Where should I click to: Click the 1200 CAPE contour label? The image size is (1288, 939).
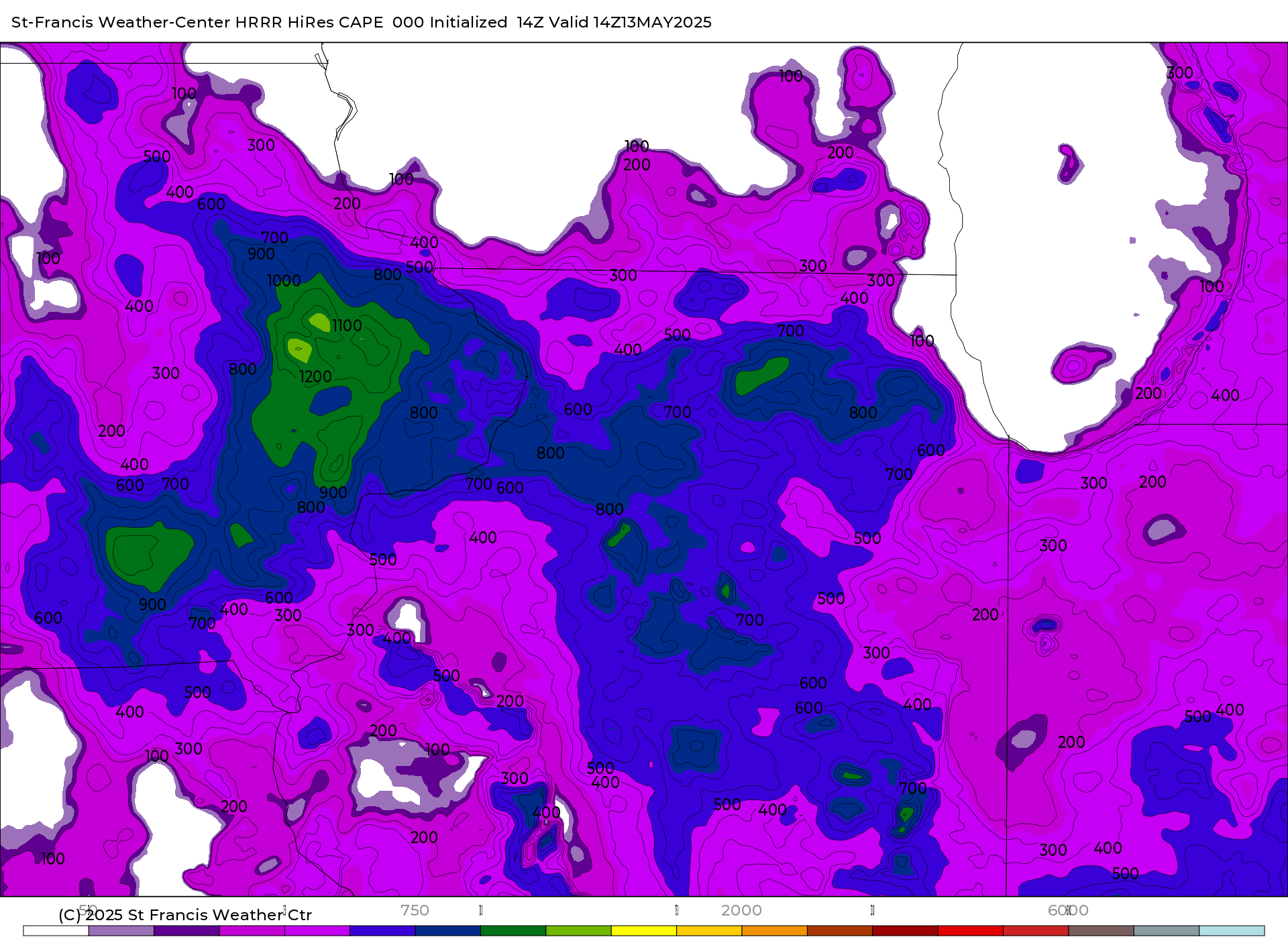point(315,377)
